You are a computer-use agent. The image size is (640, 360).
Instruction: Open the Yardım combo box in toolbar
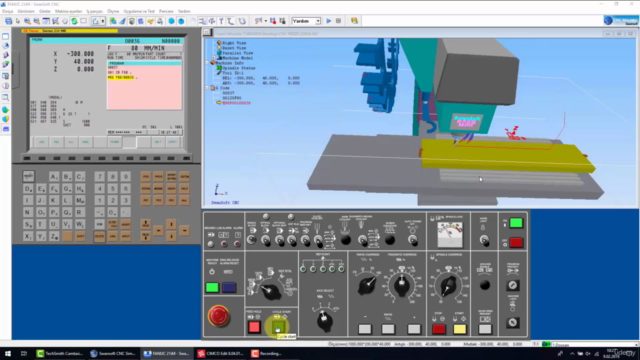click(x=306, y=21)
